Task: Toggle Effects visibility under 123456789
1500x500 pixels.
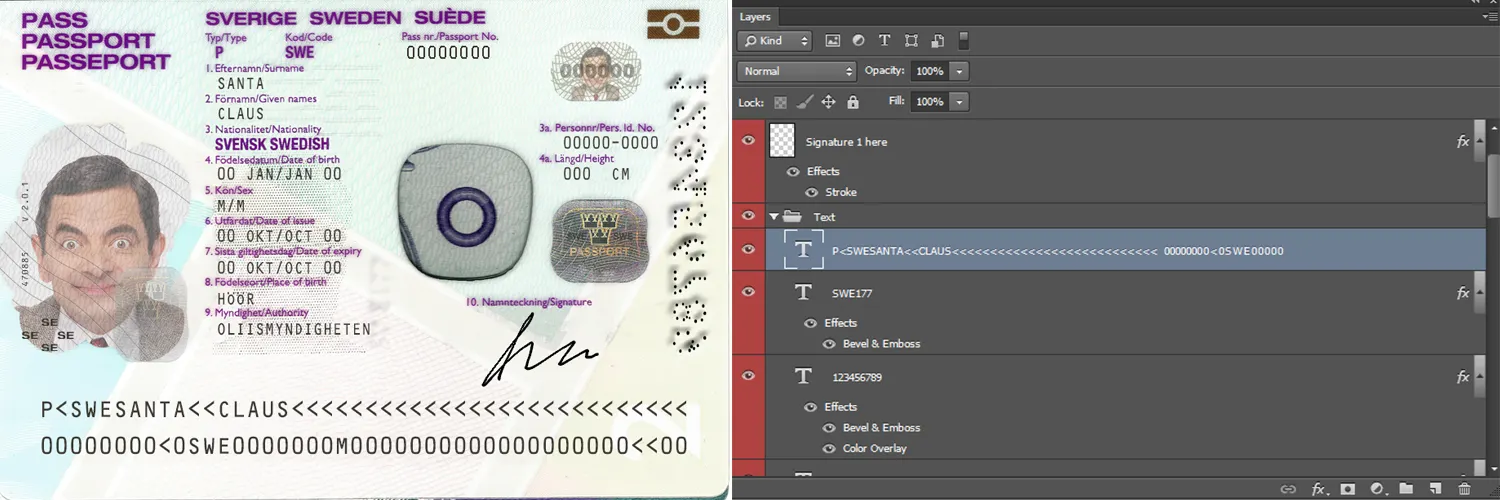Action: click(x=811, y=406)
